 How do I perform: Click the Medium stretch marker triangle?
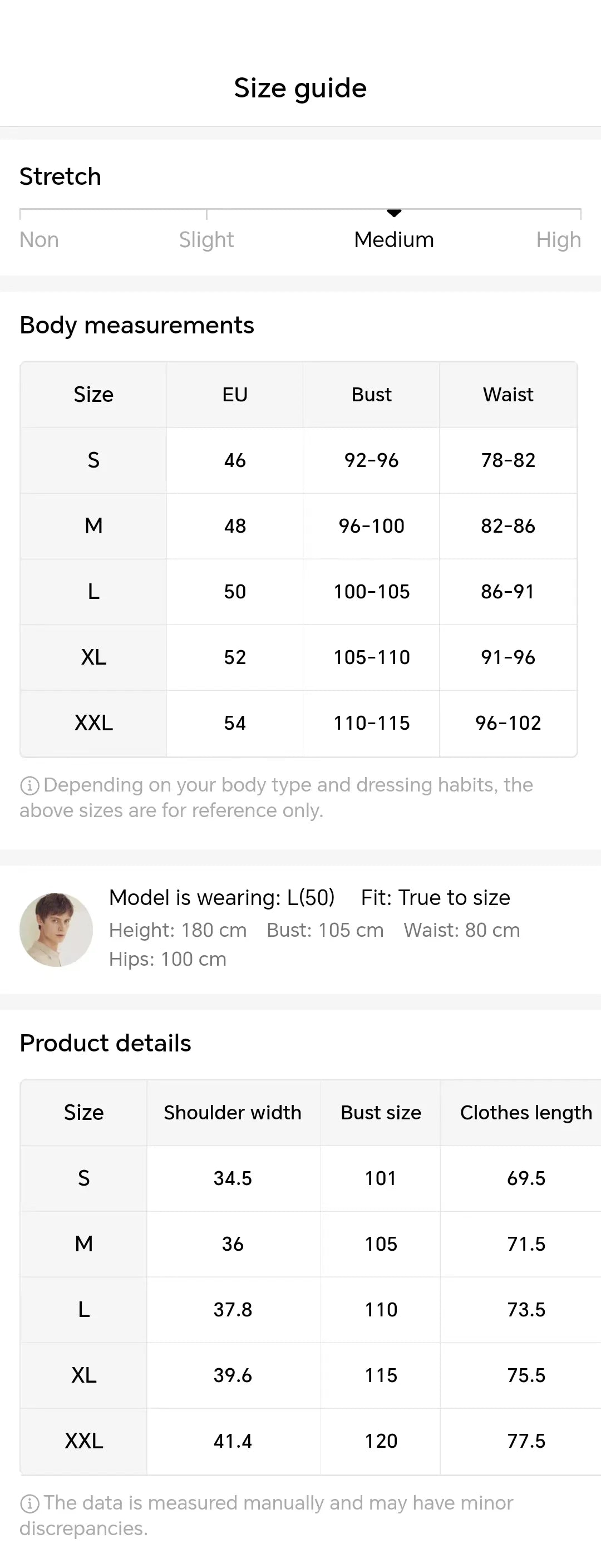(394, 213)
